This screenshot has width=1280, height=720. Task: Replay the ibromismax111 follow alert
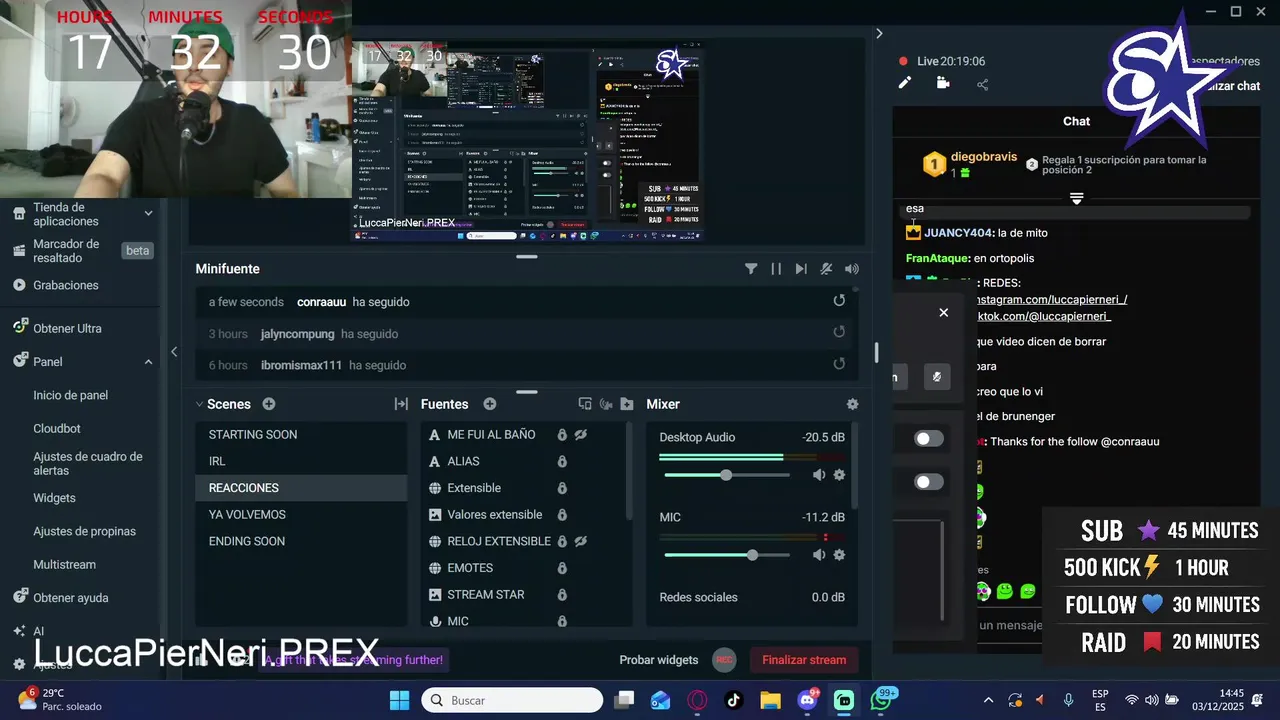click(x=839, y=364)
